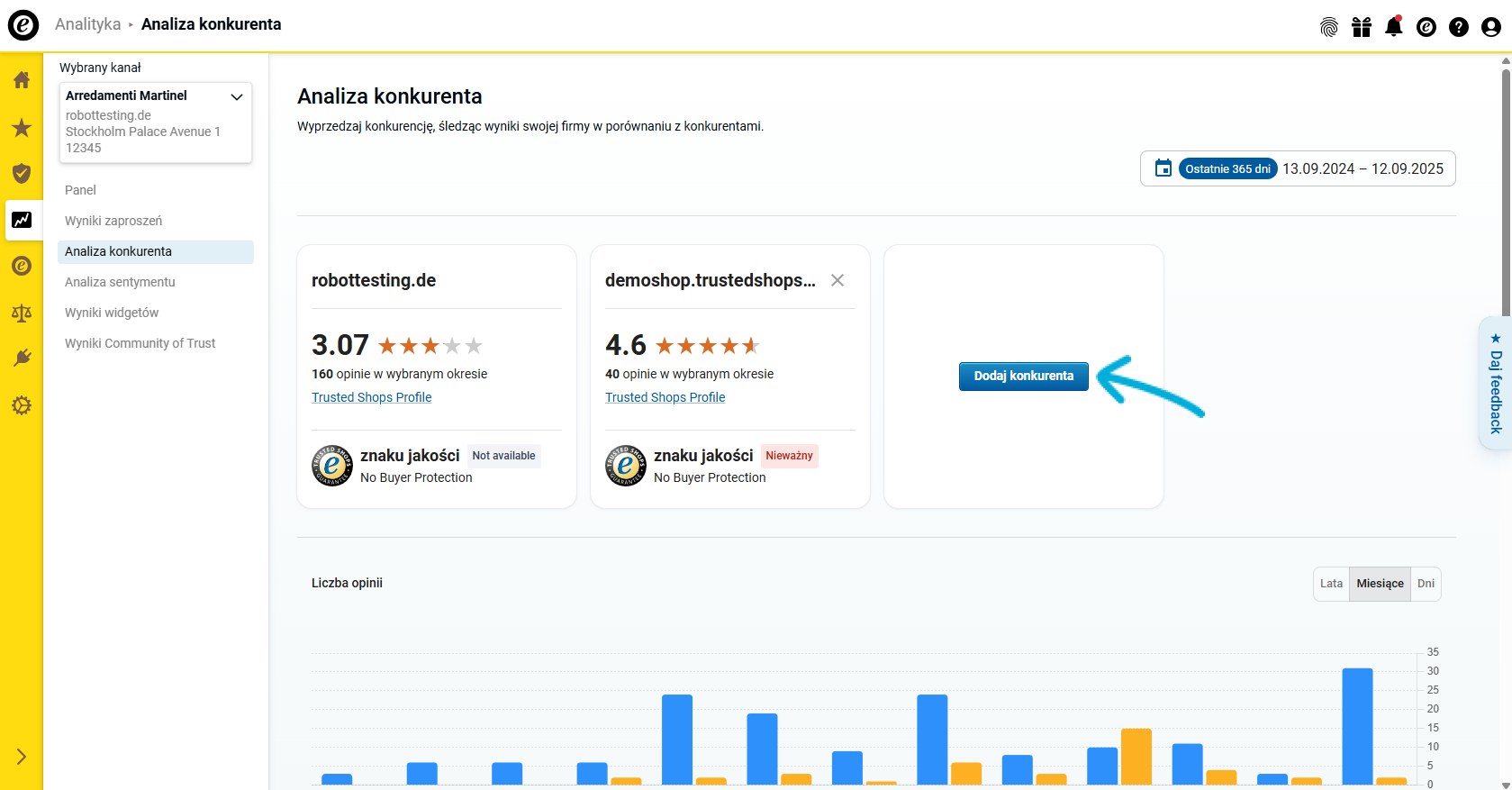Click the Dodaj konkurenta button
The width and height of the screenshot is (1512, 790).
click(1023, 376)
